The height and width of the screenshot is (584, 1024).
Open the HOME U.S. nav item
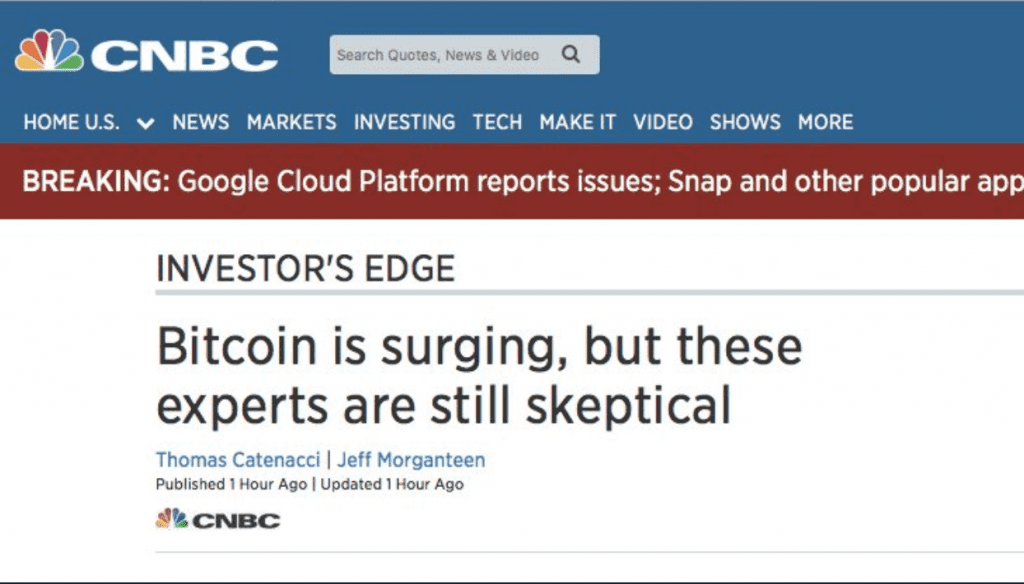pos(72,122)
